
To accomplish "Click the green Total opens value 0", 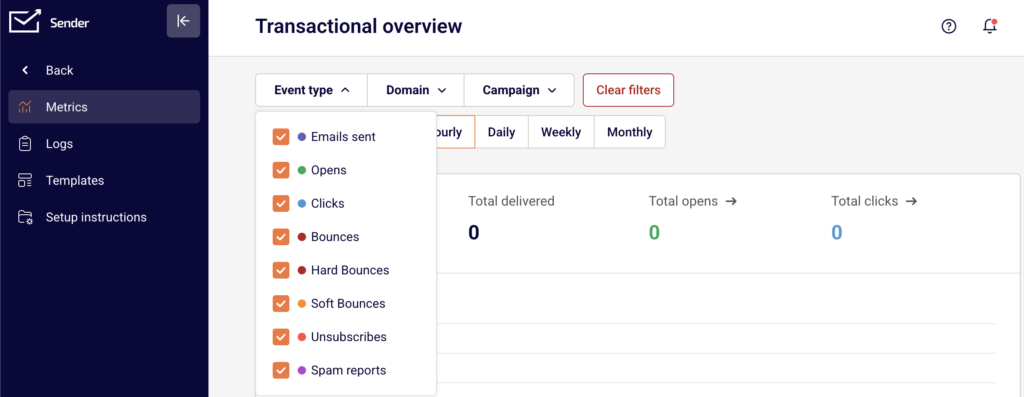I will (x=654, y=232).
